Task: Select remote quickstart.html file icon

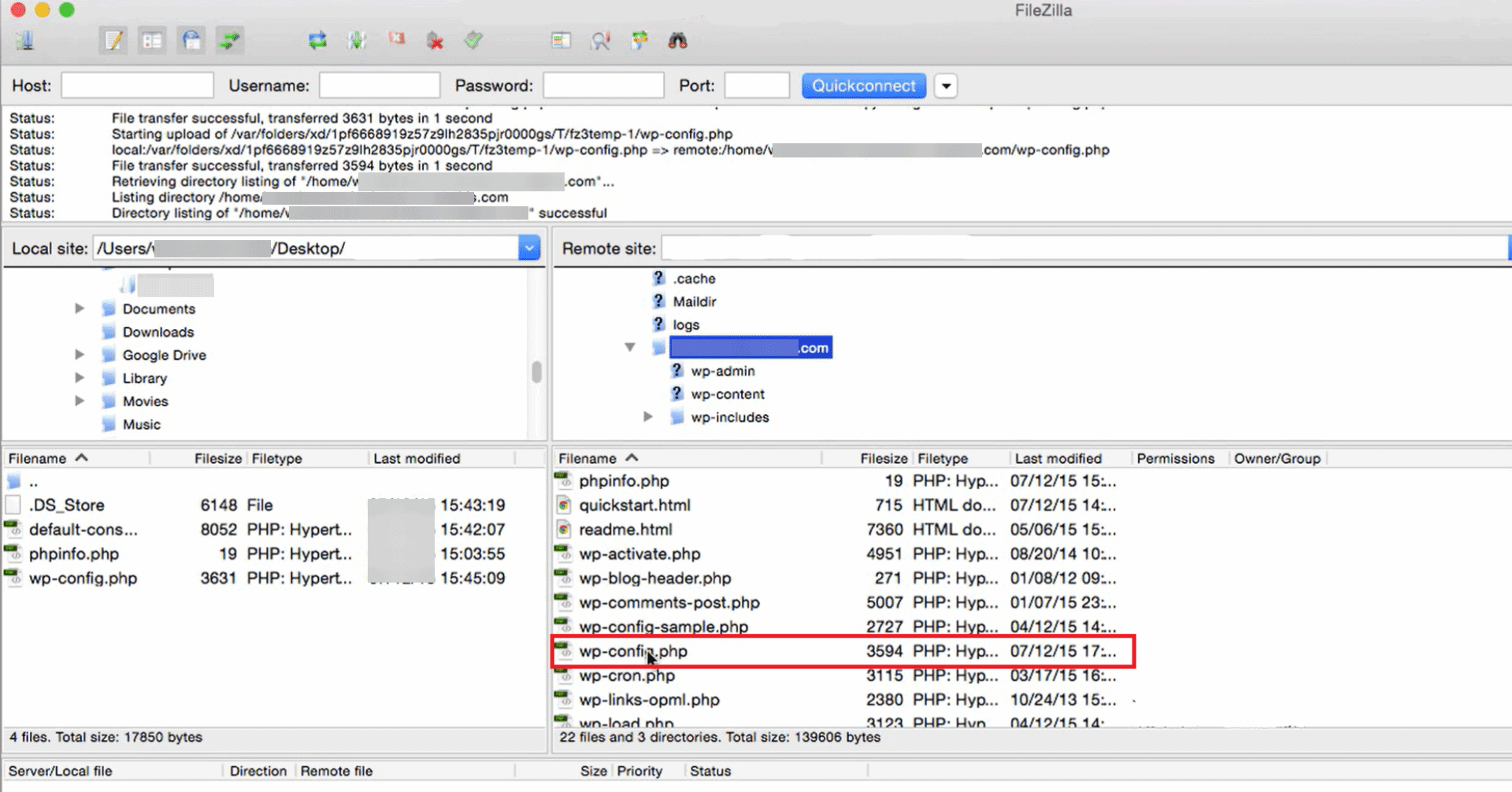Action: click(x=563, y=505)
